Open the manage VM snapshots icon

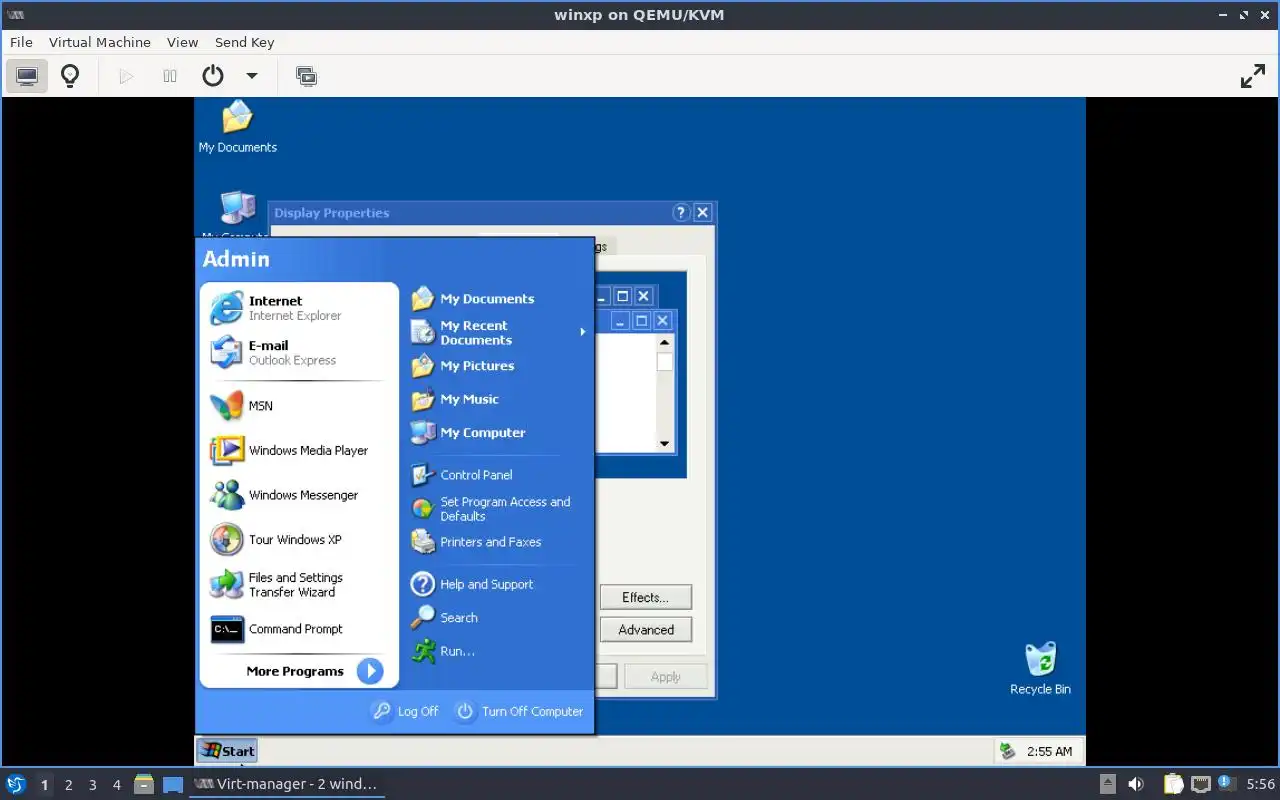click(x=307, y=76)
